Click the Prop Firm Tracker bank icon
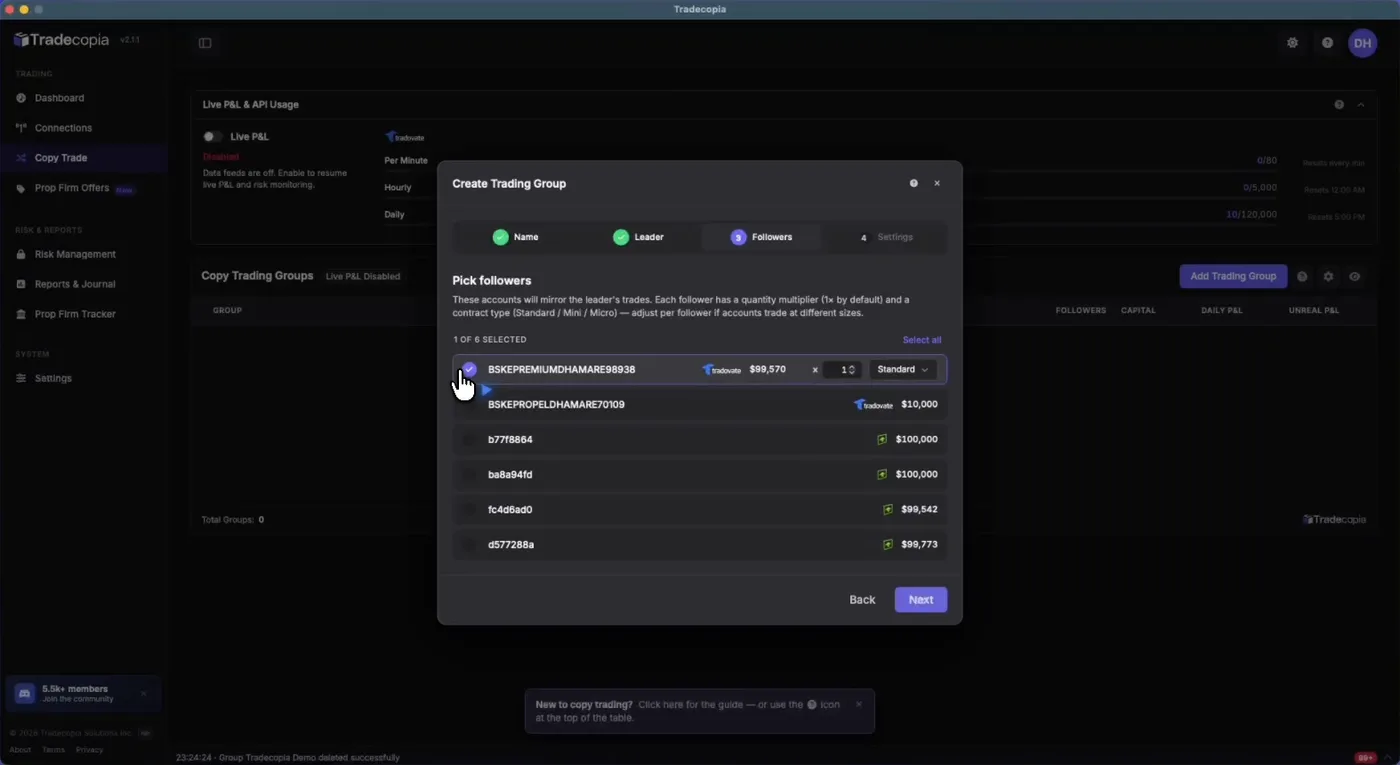The image size is (1400, 765). 21,314
